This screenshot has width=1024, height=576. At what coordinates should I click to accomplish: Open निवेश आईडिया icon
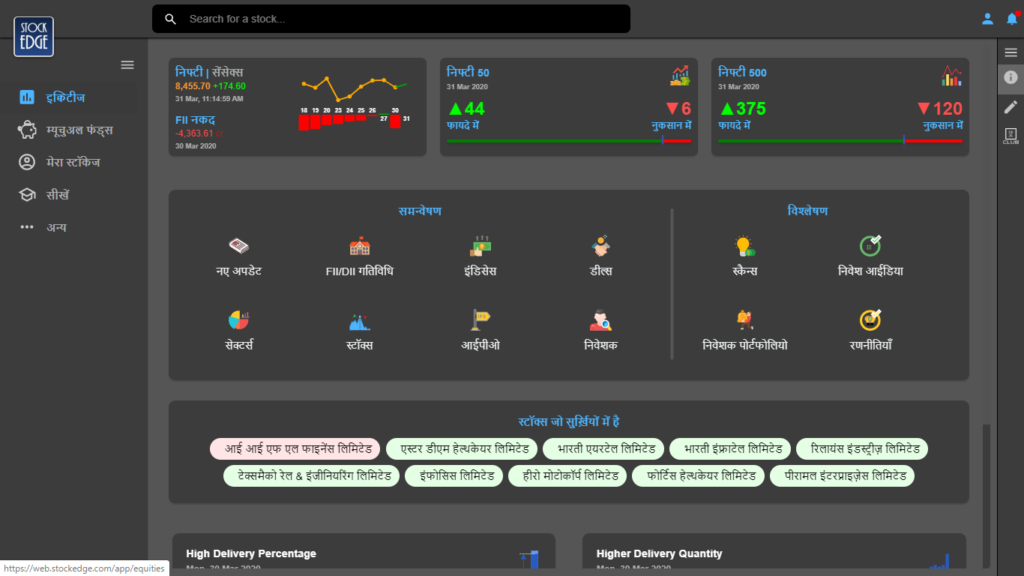coord(870,246)
